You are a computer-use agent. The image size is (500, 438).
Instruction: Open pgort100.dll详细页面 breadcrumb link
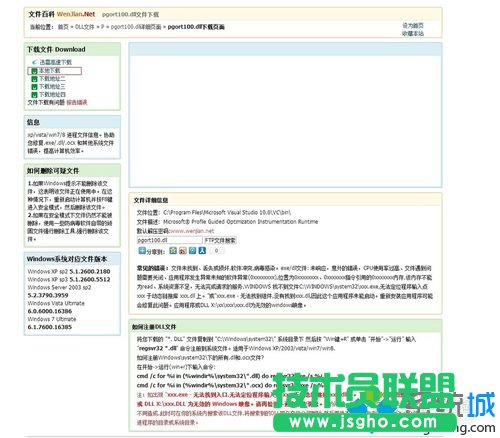136,27
